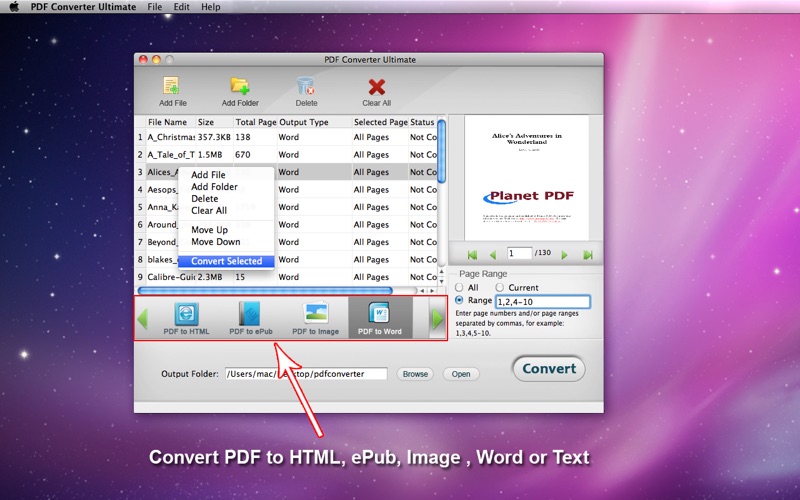The height and width of the screenshot is (500, 800).
Task: Select the A_Tale_of_T file row
Action: (286, 154)
